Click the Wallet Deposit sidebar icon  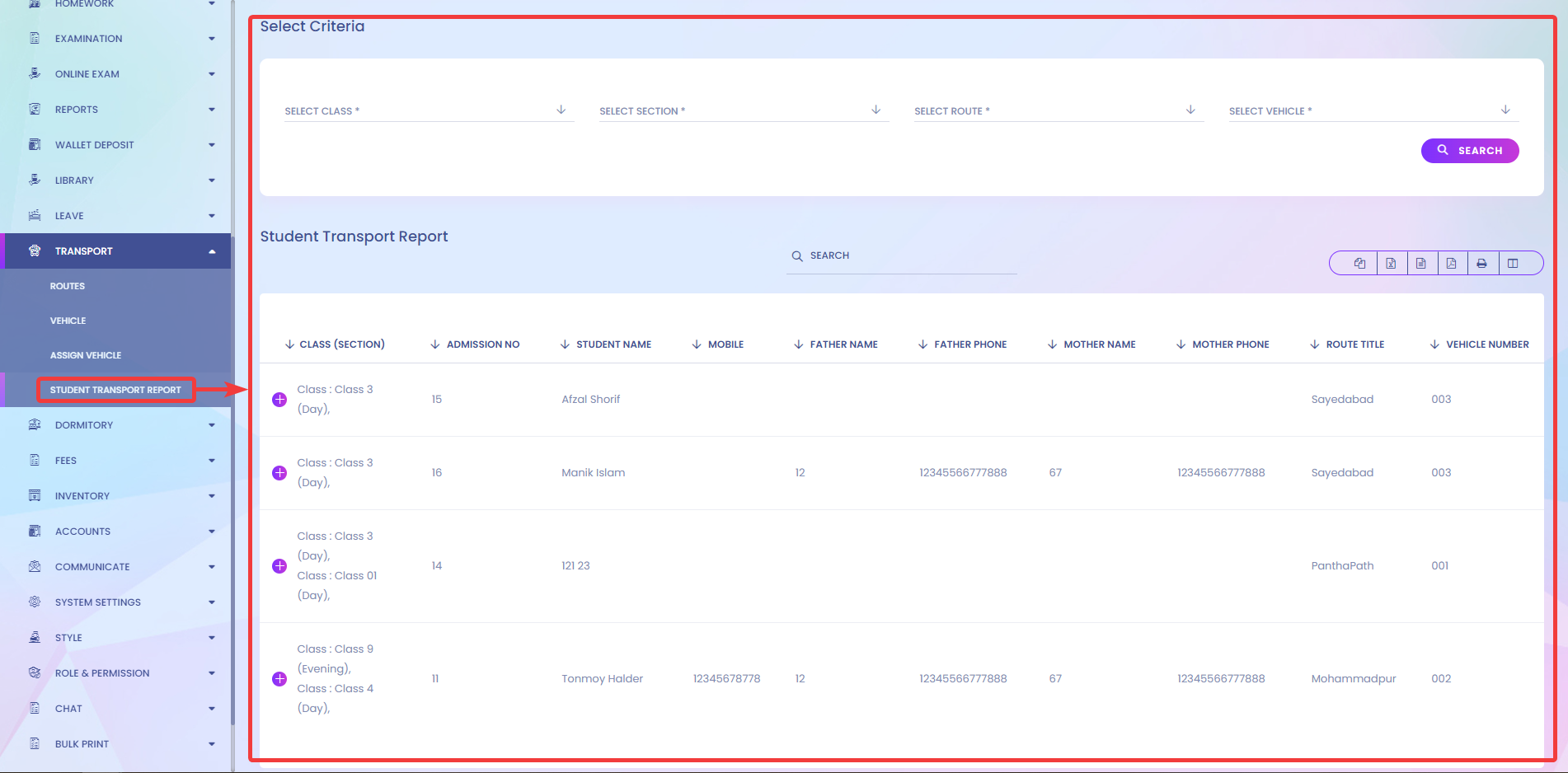[x=35, y=144]
